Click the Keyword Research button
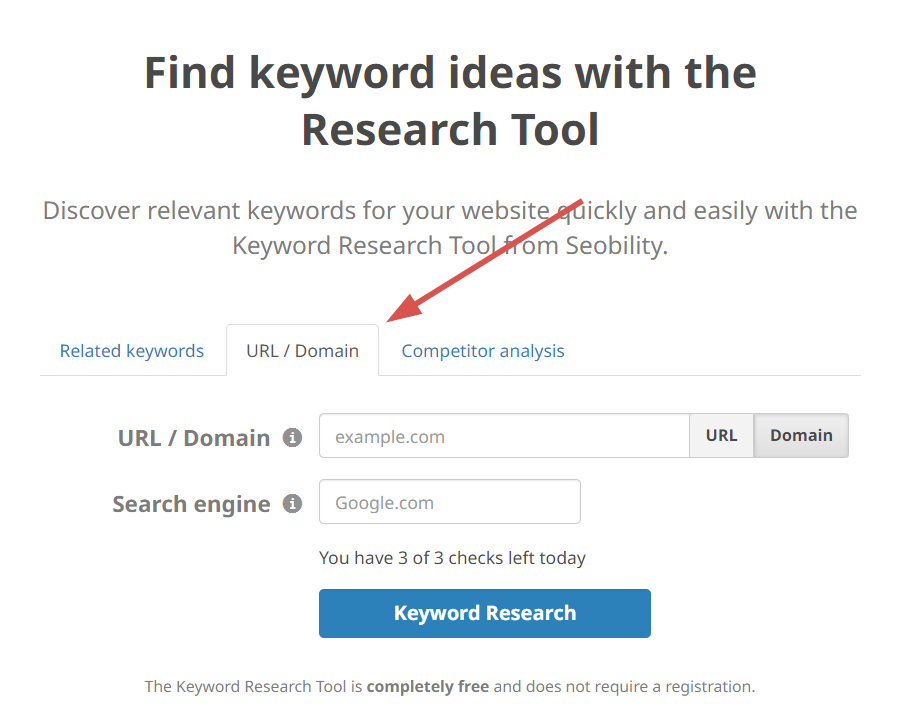 point(484,613)
